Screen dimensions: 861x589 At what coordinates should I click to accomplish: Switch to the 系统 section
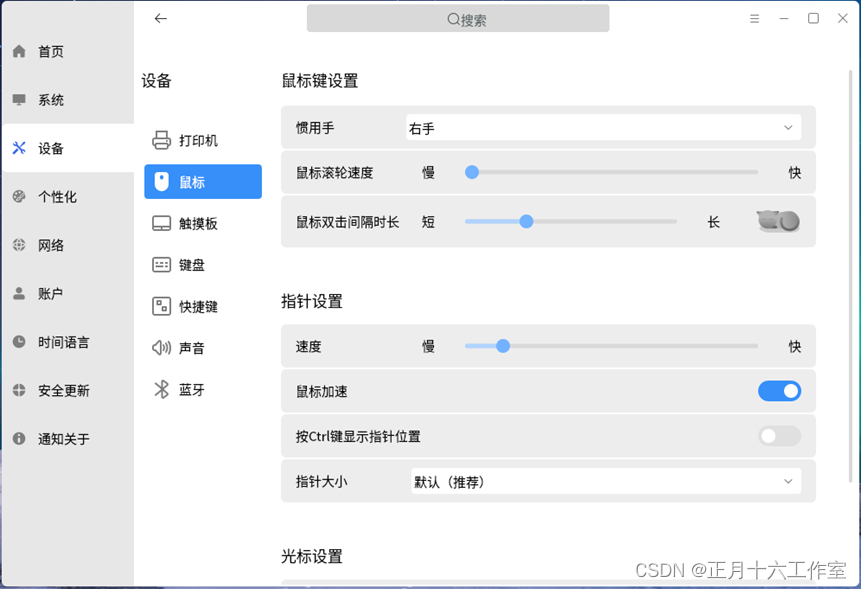[x=68, y=99]
